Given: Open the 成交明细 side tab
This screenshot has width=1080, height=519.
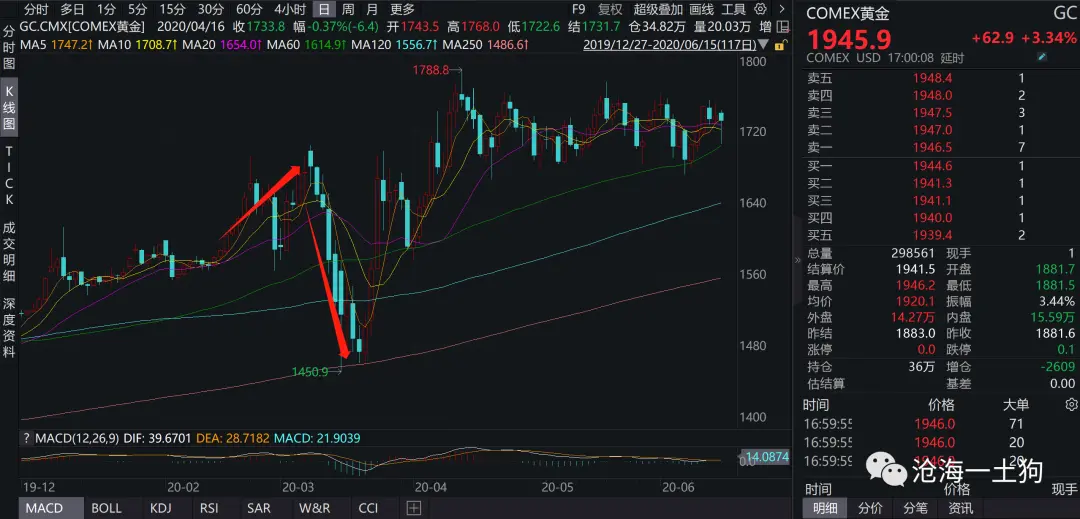Looking at the screenshot, I should (9, 251).
